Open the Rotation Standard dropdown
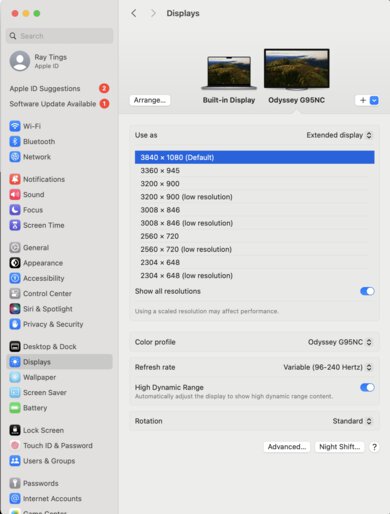This screenshot has width=390, height=514. [352, 421]
